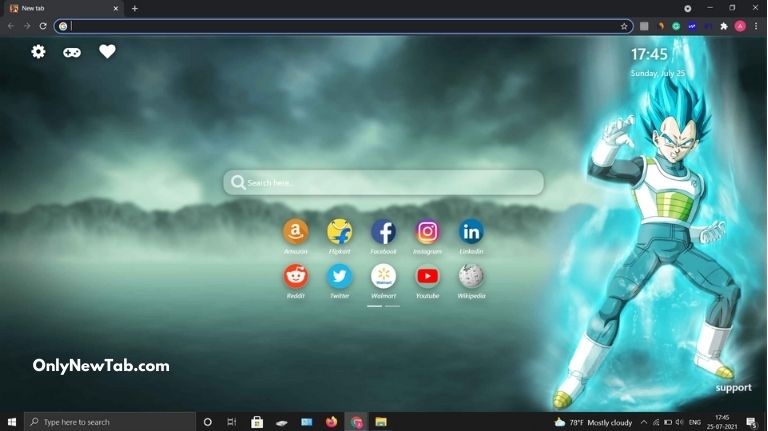Click the Google icon in address bar

coord(63,26)
